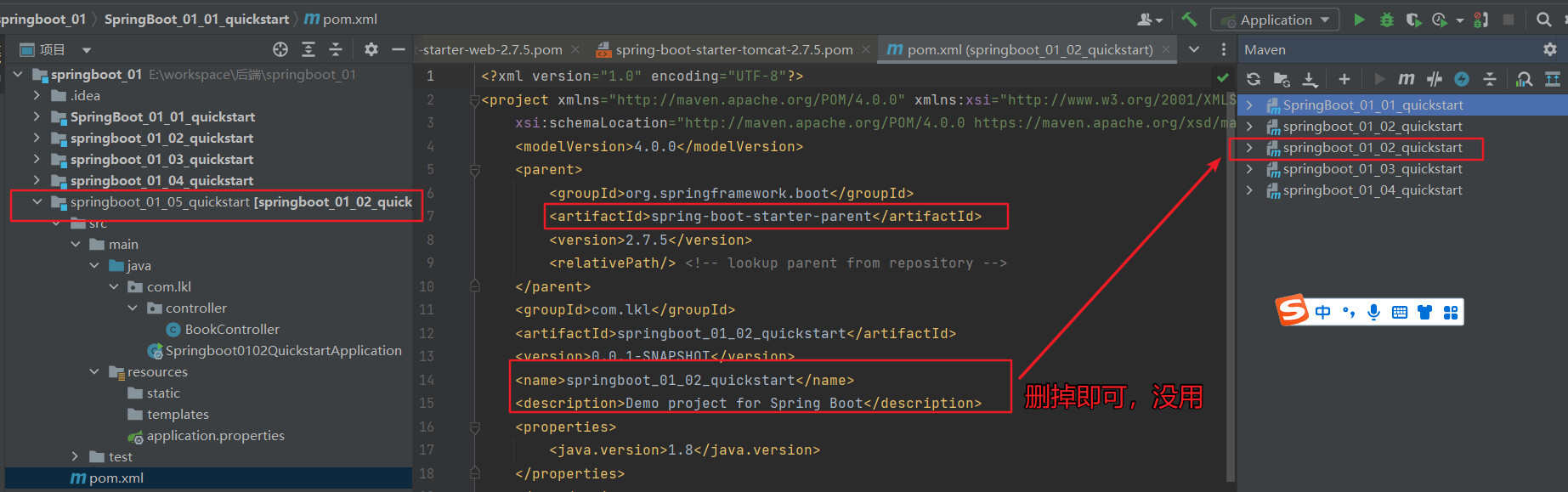Image resolution: width=1568 pixels, height=492 pixels.
Task: Open Maven dependency analyzer icon
Action: pyautogui.click(x=1525, y=79)
